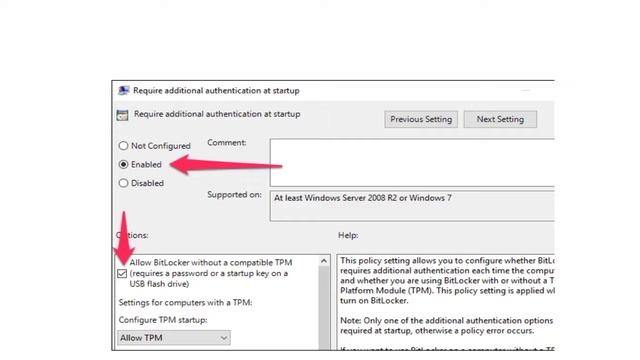Click the 'Require additional authentication at startup' window title
The height and width of the screenshot is (360, 640).
(216, 91)
